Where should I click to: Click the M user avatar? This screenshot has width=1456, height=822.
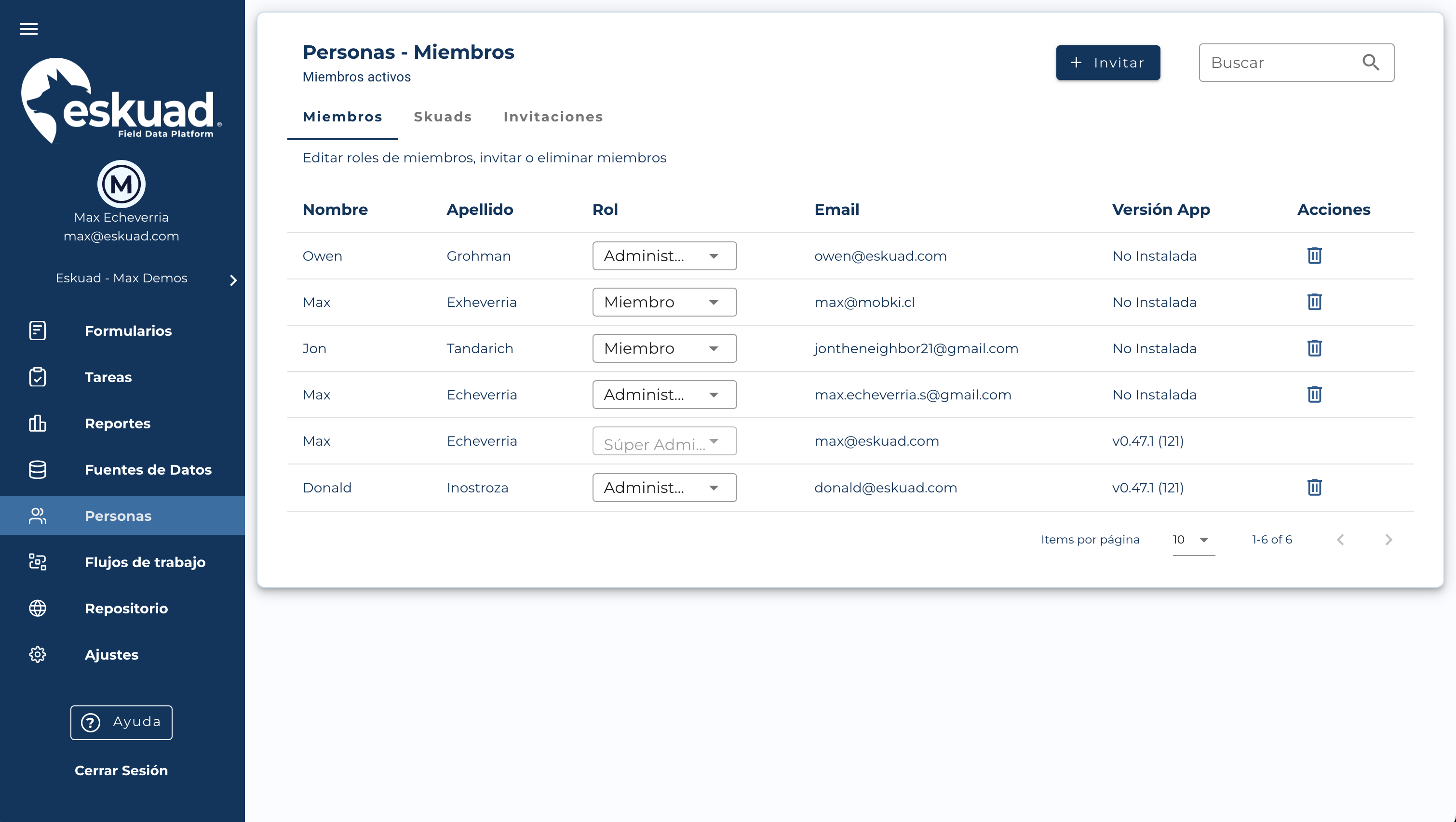[x=121, y=184]
